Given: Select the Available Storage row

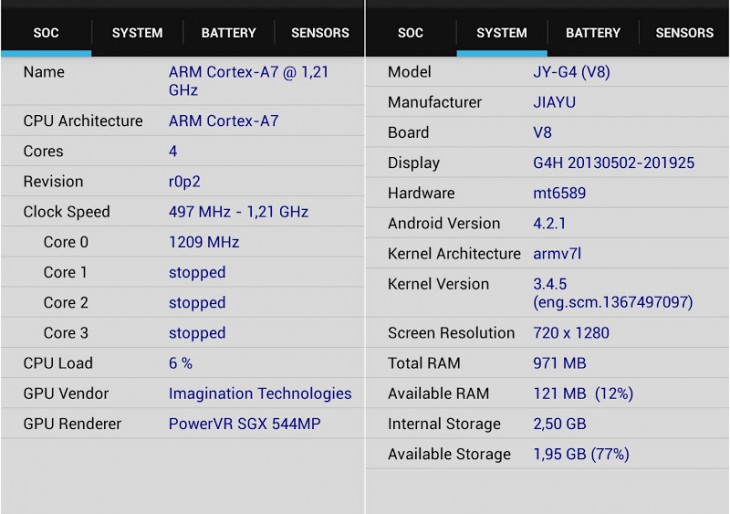Looking at the screenshot, I should pyautogui.click(x=547, y=454).
